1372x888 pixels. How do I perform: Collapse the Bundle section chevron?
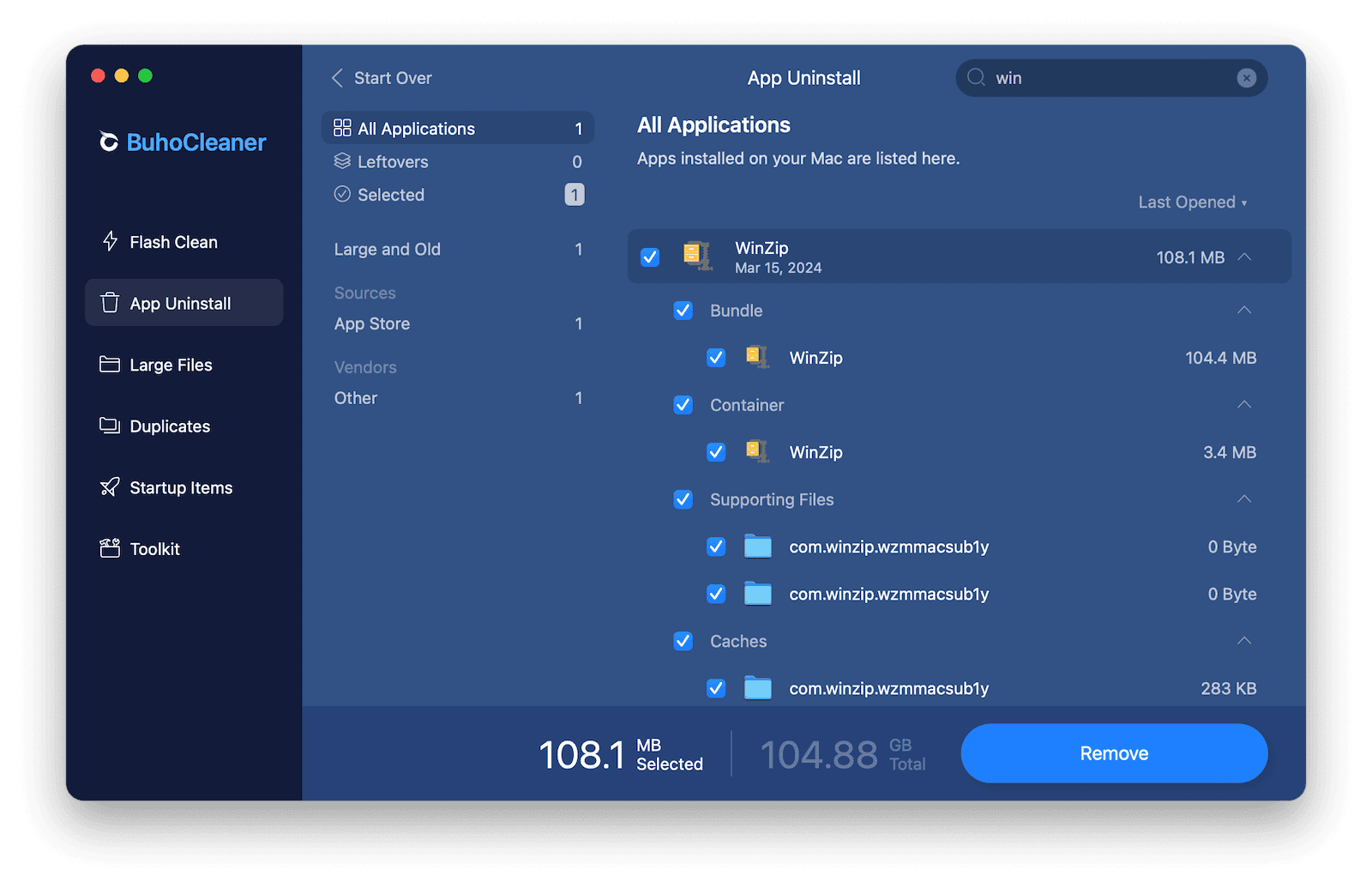click(1244, 310)
